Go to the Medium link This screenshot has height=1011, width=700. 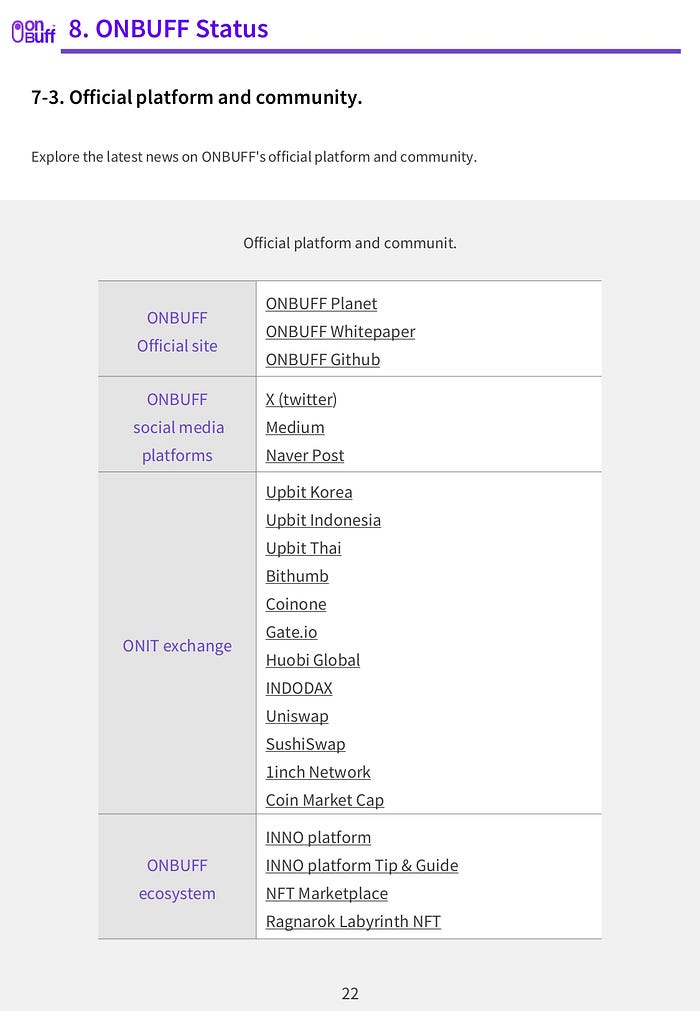click(295, 427)
